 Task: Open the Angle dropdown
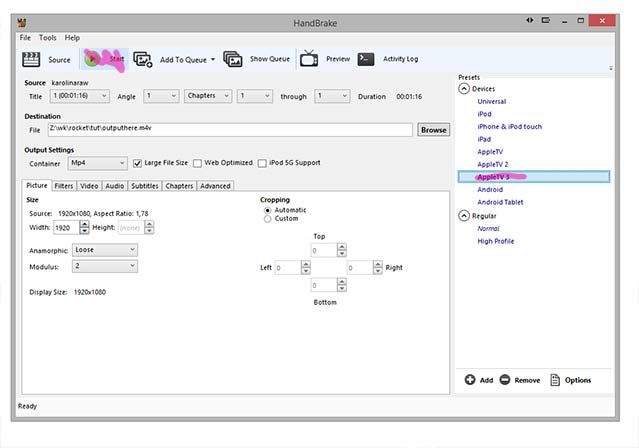point(161,96)
